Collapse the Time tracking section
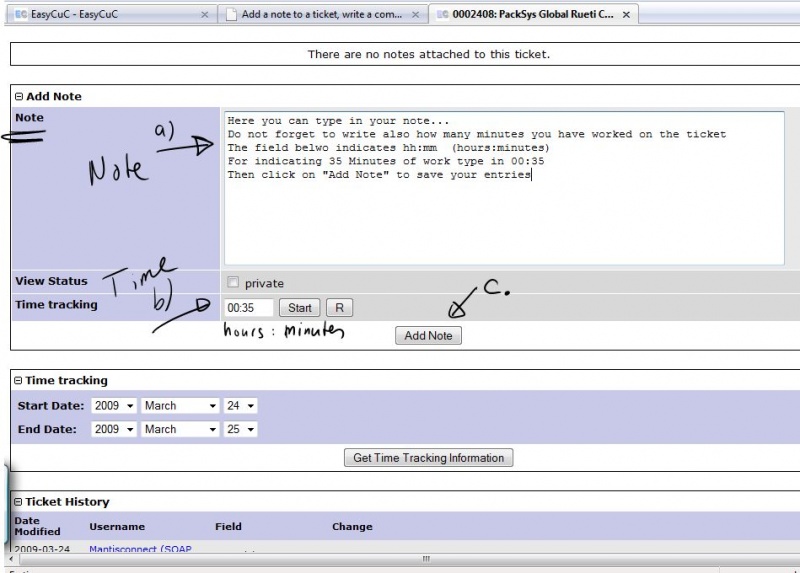800x573 pixels. pos(18,380)
